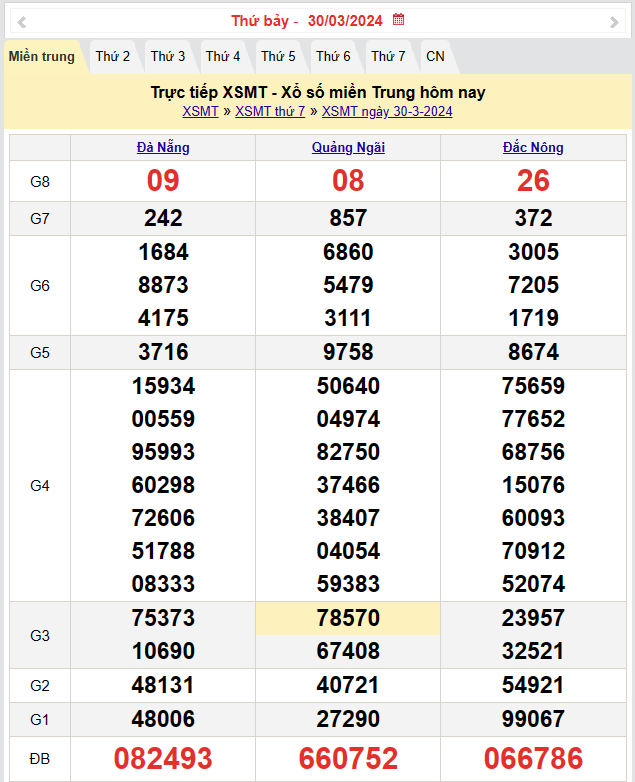Click highlighted G3 number 78570
The image size is (635, 782).
coord(348,618)
